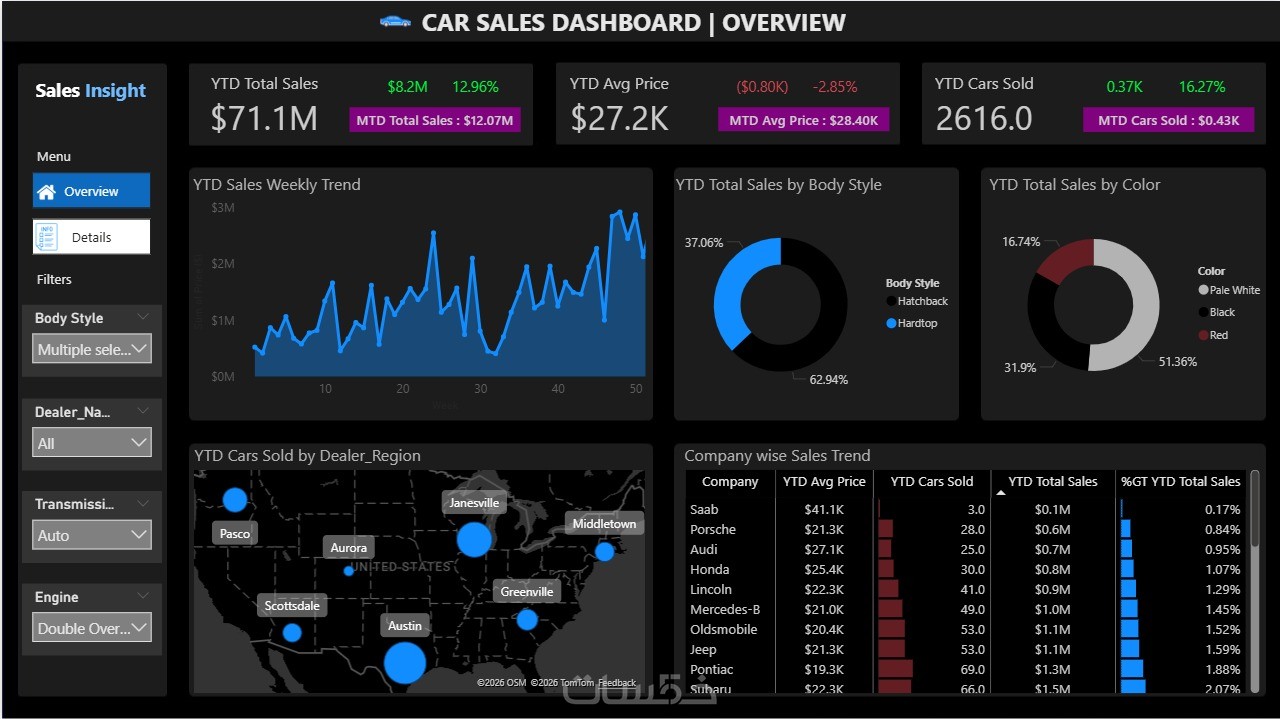Viewport: 1280px width, 719px height.
Task: Sort by YTD Avg Price column header
Action: tap(824, 481)
